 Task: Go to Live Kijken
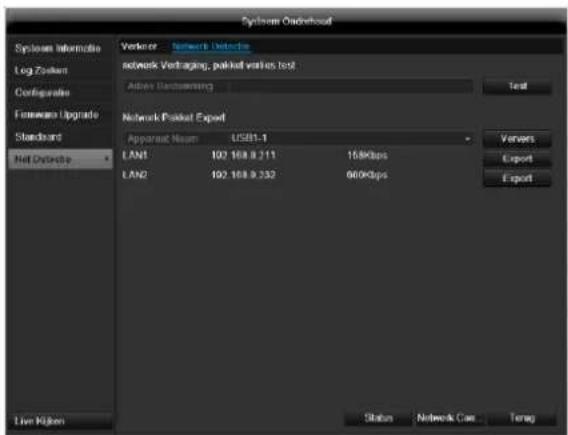(59, 421)
